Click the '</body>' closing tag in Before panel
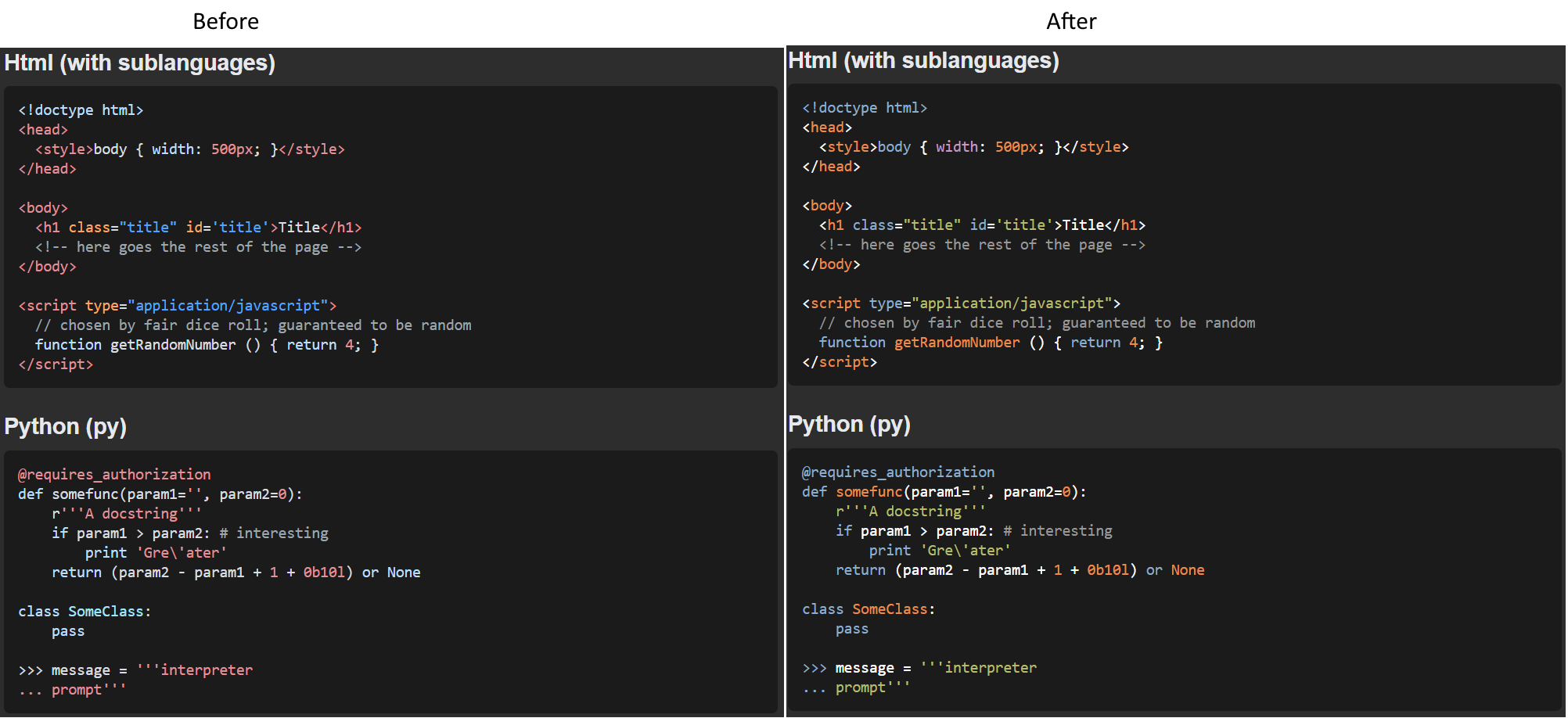 pos(47,267)
